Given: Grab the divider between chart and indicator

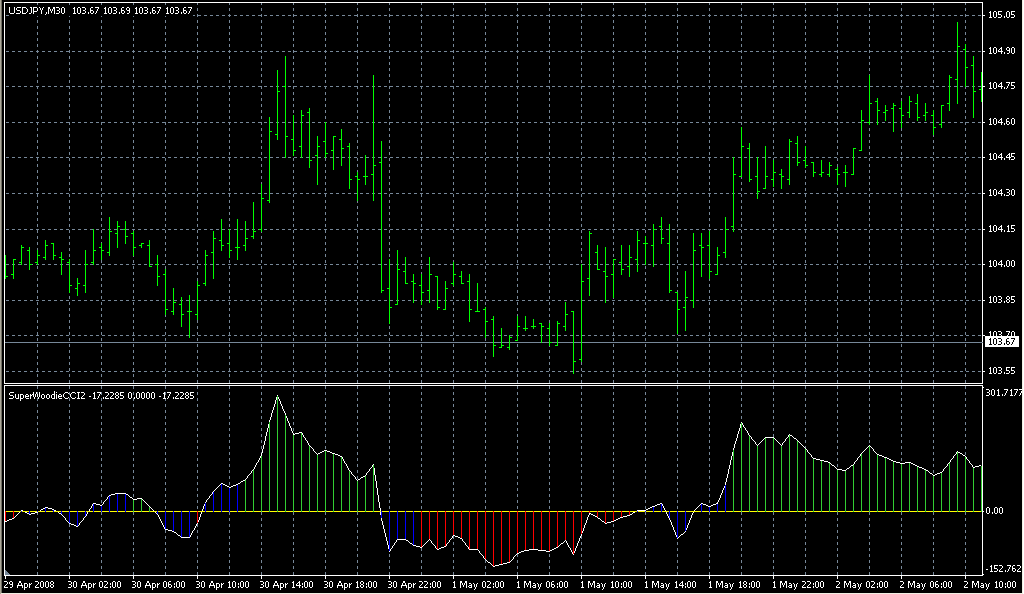Looking at the screenshot, I should [x=500, y=383].
